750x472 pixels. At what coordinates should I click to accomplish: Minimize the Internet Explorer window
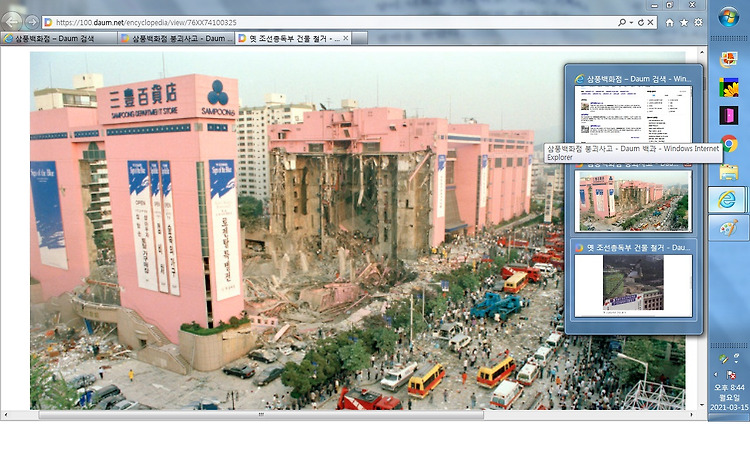tap(654, 5)
